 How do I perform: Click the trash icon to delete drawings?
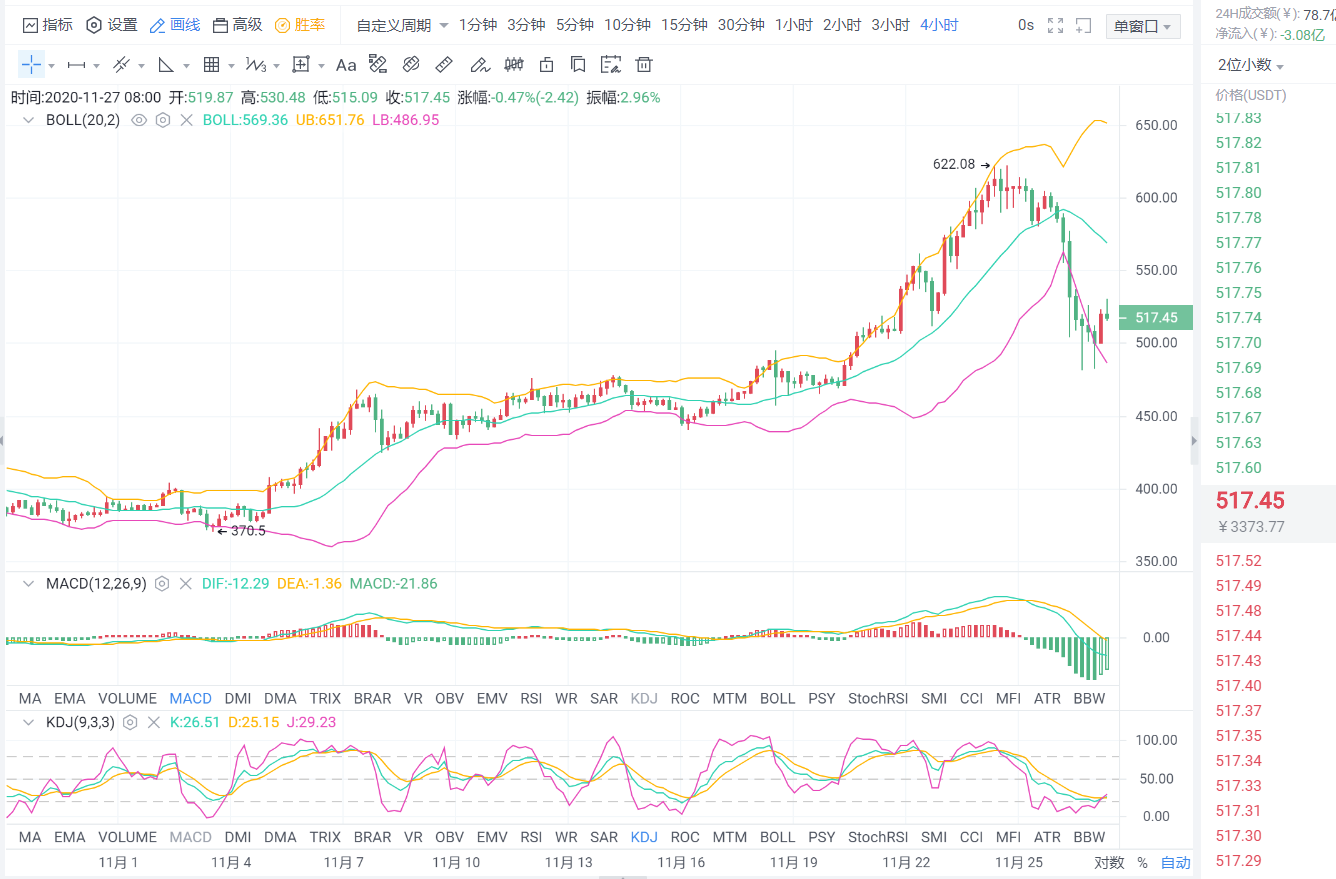(644, 65)
